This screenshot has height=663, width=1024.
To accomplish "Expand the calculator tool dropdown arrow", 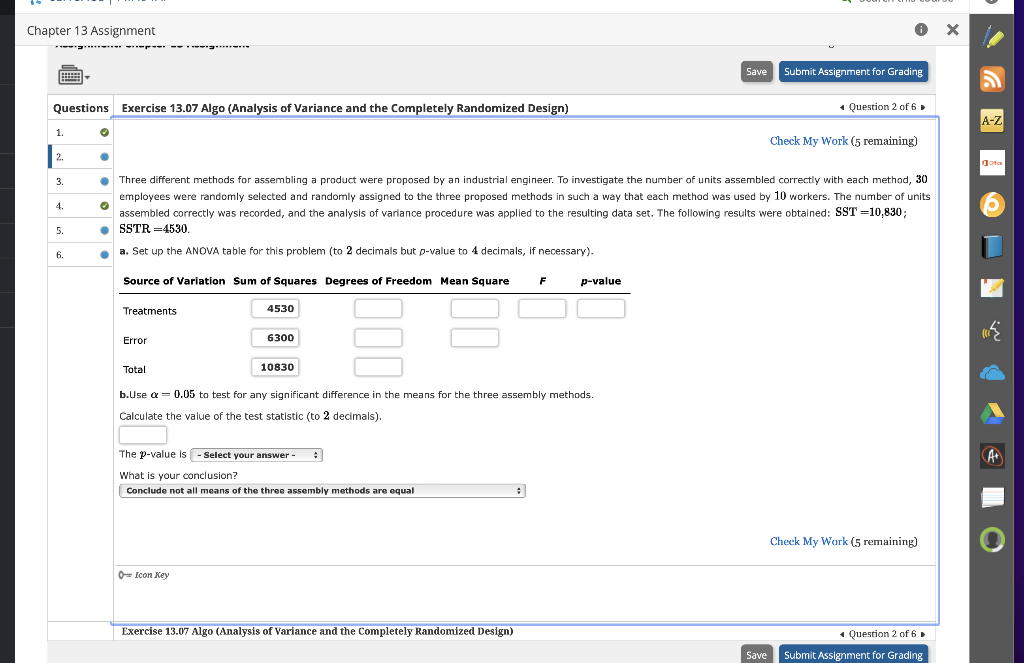I will tap(88, 77).
